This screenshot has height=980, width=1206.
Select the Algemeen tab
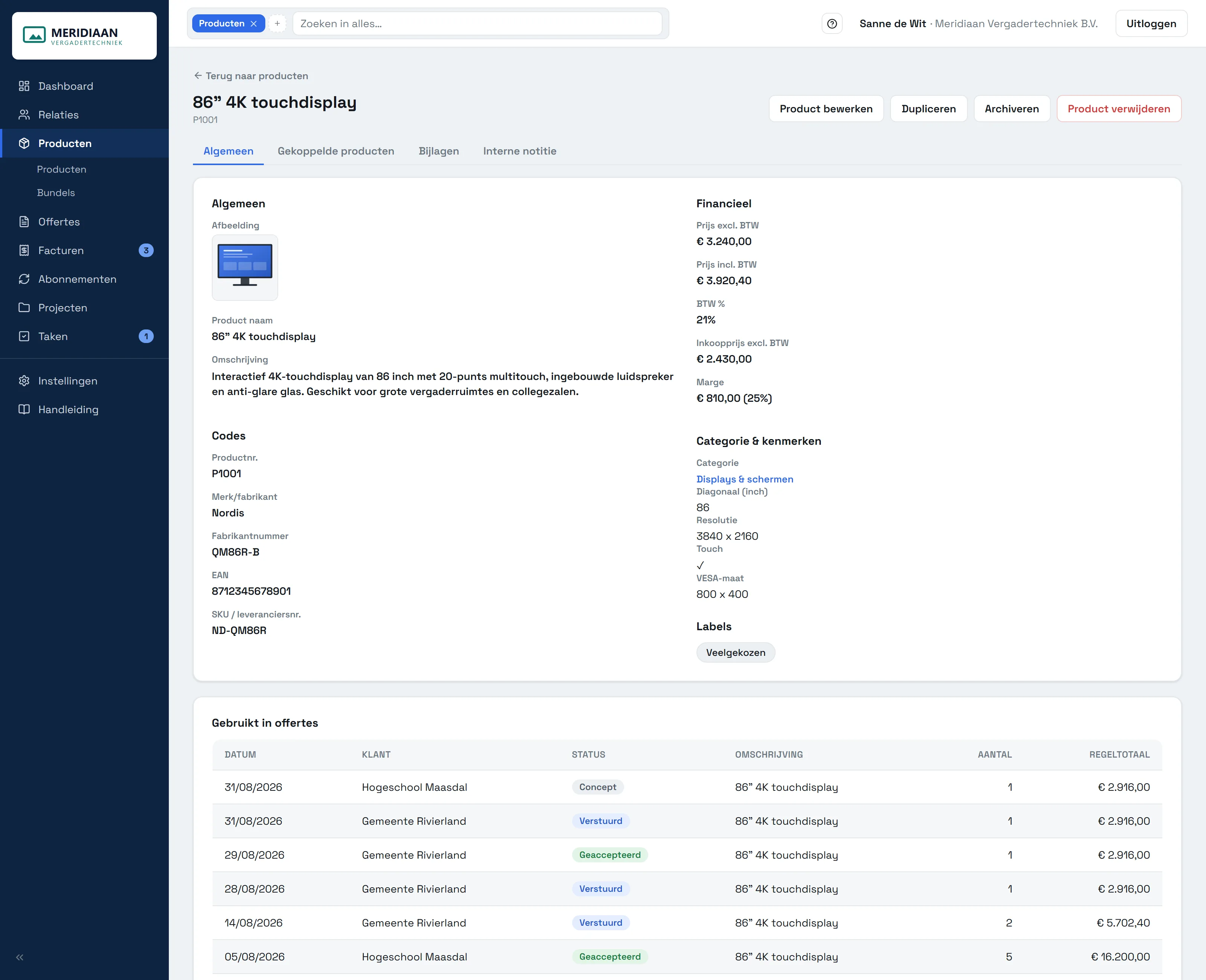tap(228, 151)
